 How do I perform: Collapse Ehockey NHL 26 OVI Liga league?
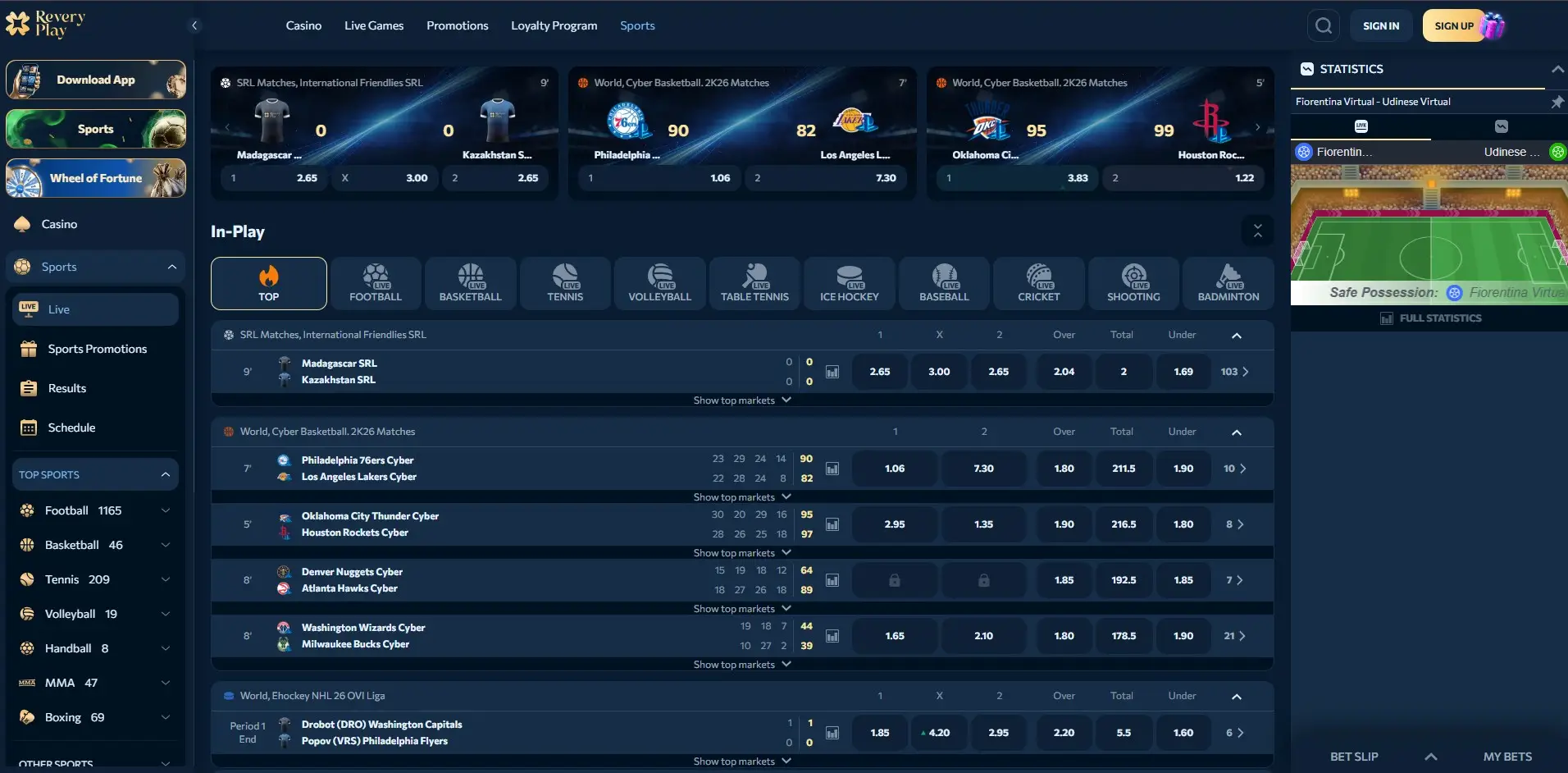(x=1237, y=697)
